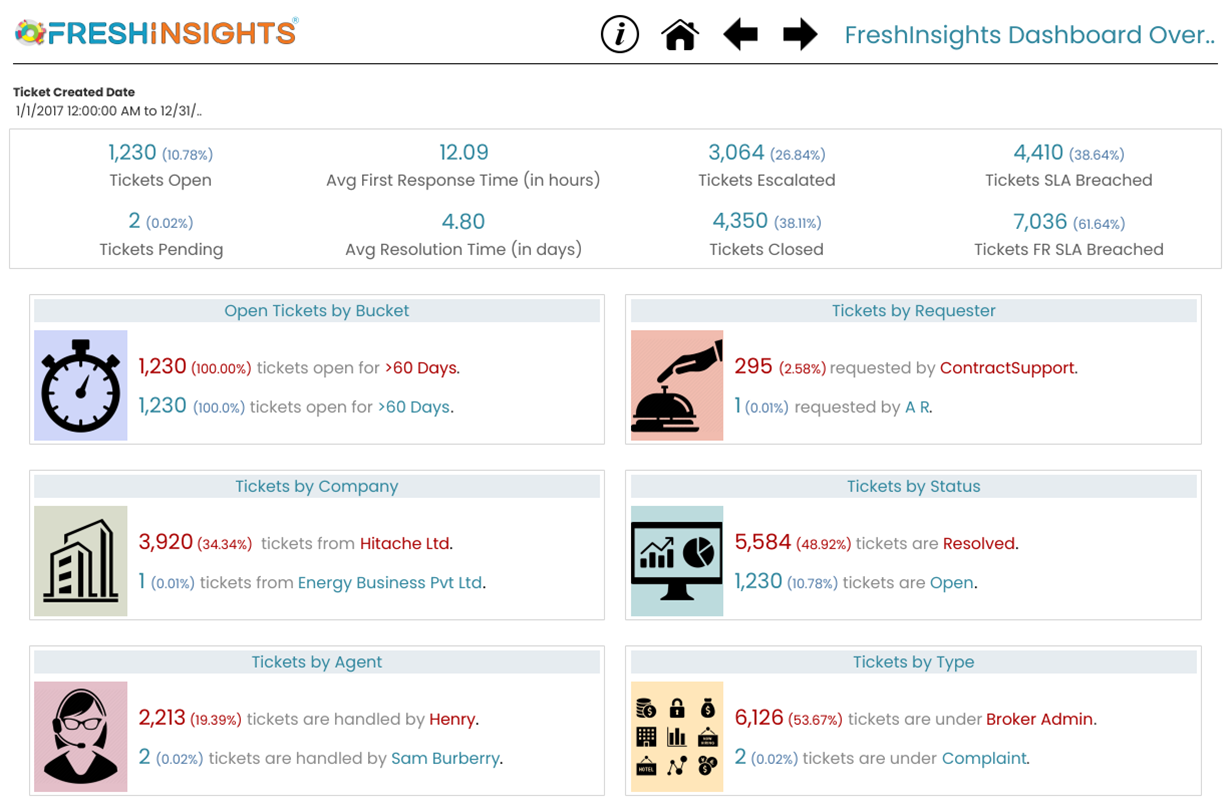Click the Tickets by Type icon grid
Image resolution: width=1231 pixels, height=805 pixels.
point(677,737)
